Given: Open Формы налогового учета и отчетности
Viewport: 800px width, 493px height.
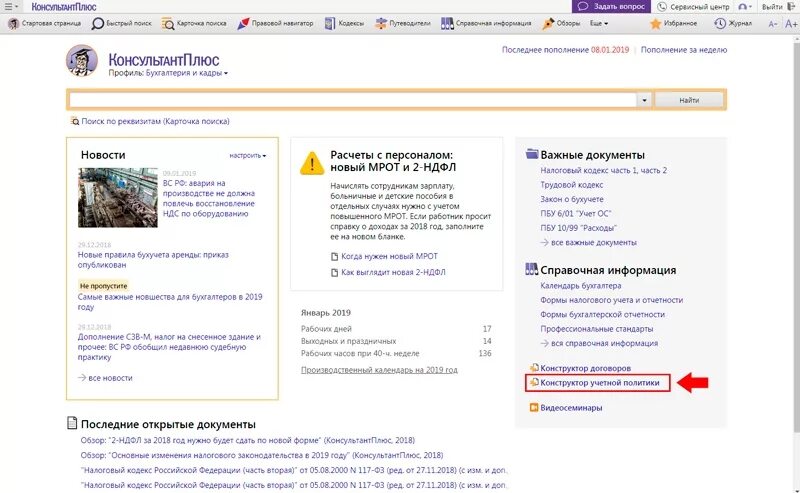Looking at the screenshot, I should coord(611,300).
